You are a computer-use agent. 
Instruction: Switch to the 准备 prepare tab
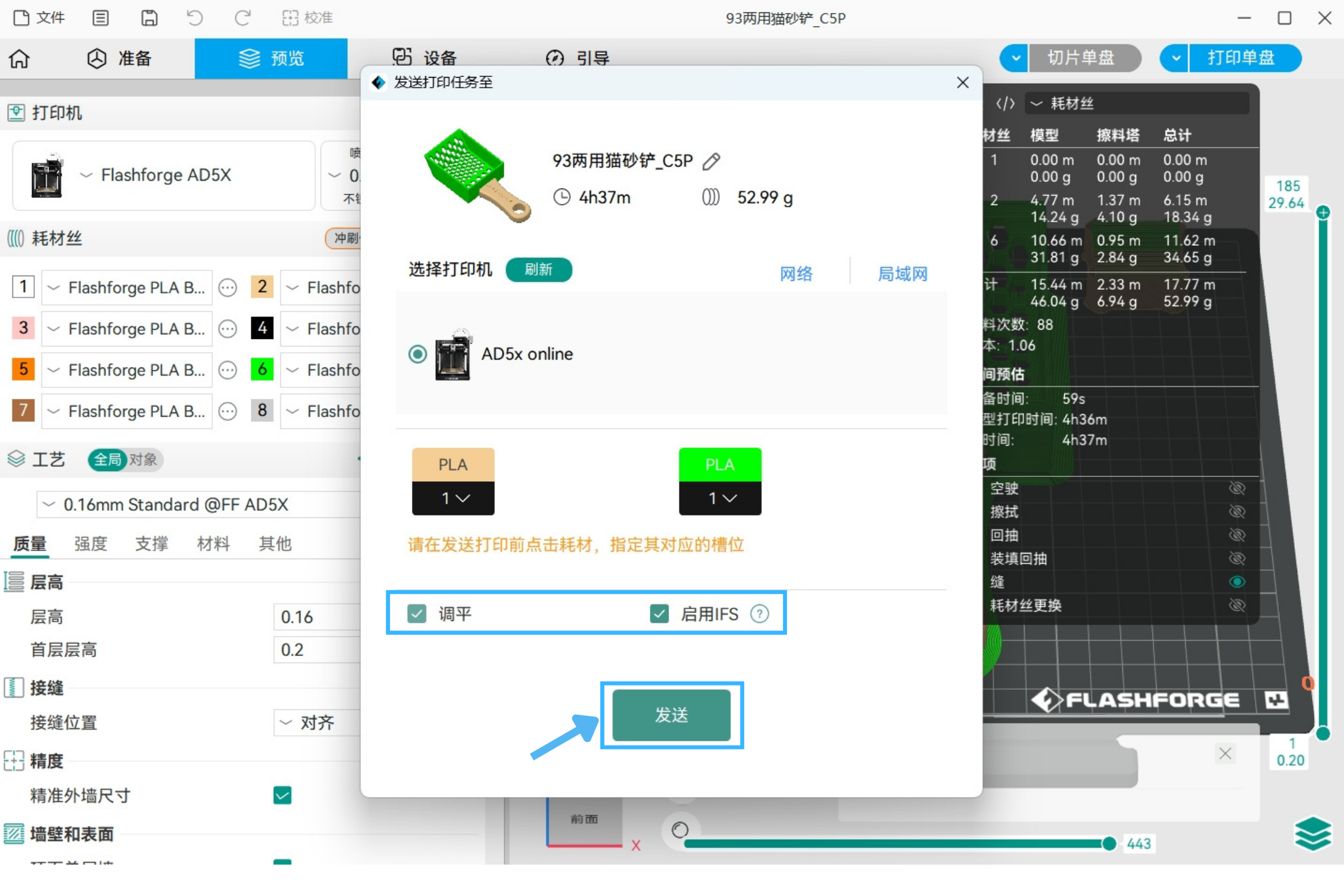120,58
